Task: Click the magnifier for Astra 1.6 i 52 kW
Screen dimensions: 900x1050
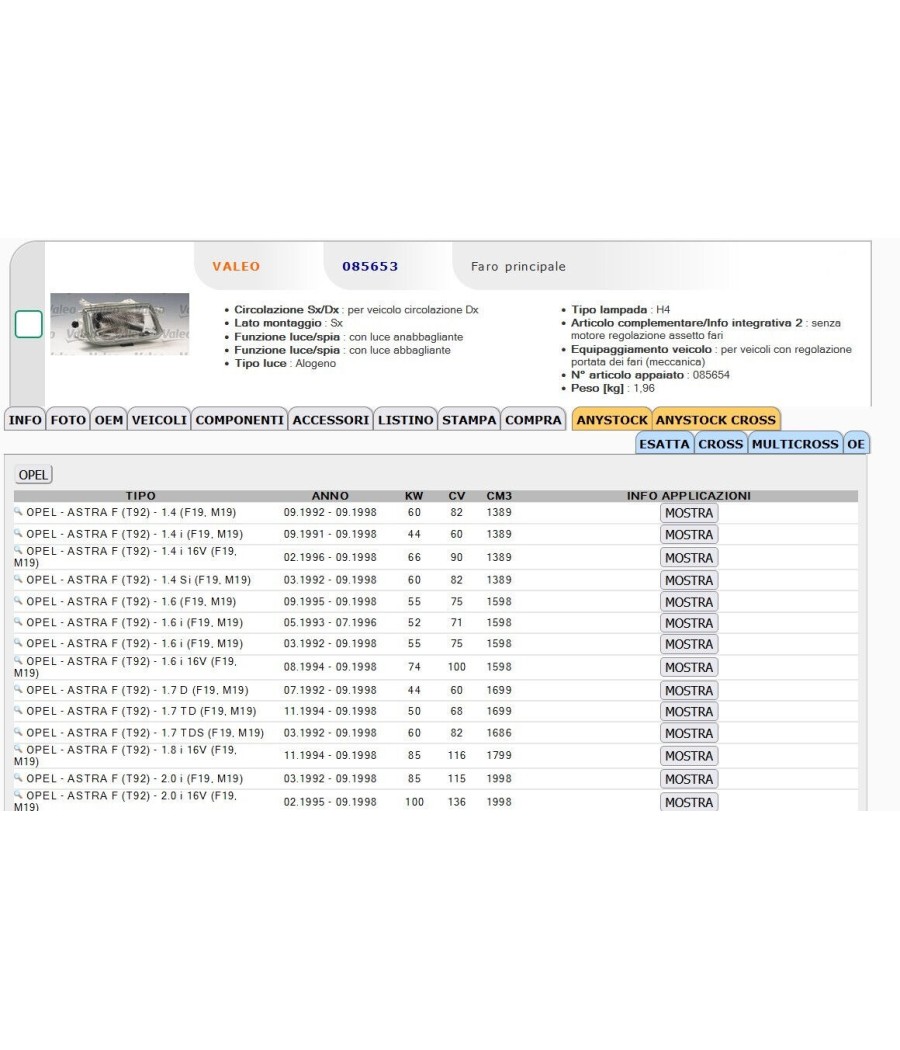Action: (18, 621)
